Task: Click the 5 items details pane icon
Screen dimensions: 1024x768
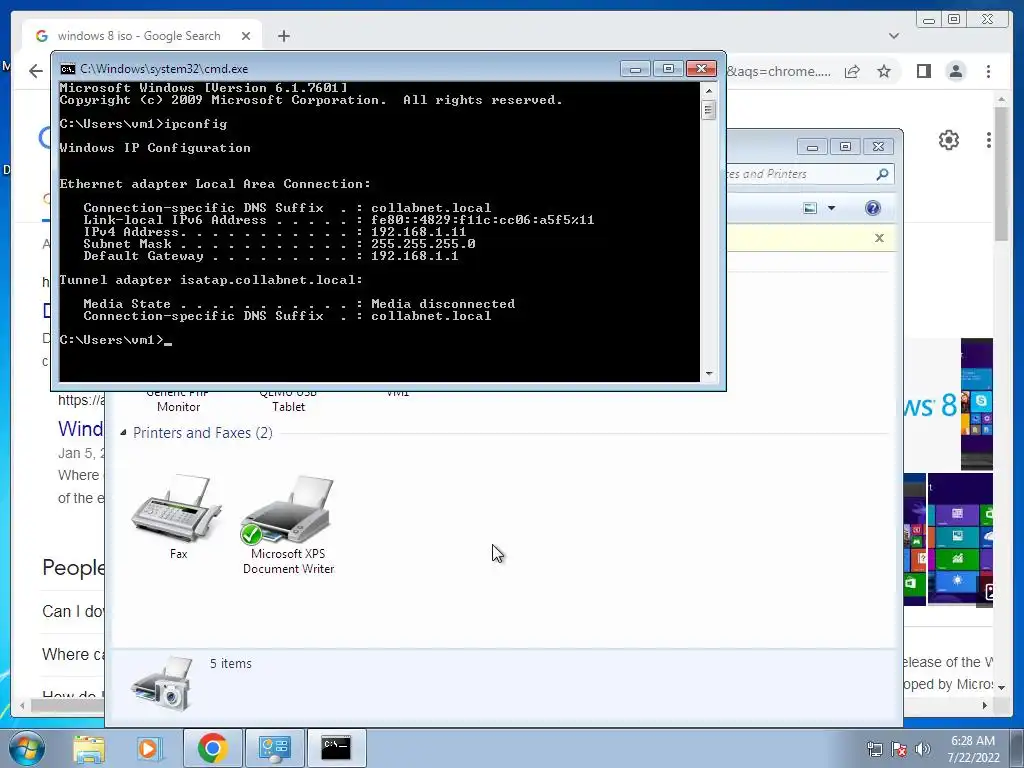Action: [x=162, y=684]
